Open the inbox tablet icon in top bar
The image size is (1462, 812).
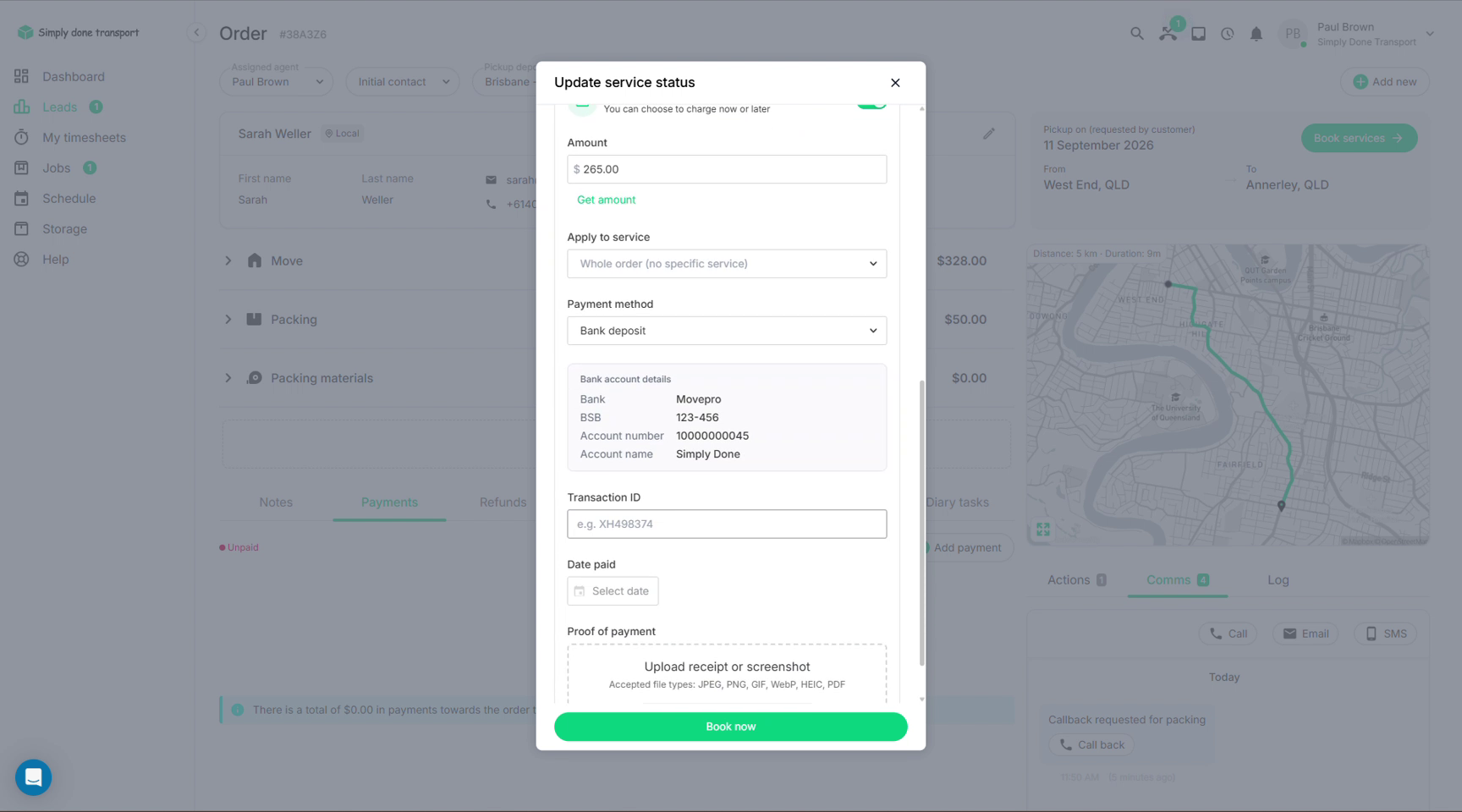pos(1198,34)
